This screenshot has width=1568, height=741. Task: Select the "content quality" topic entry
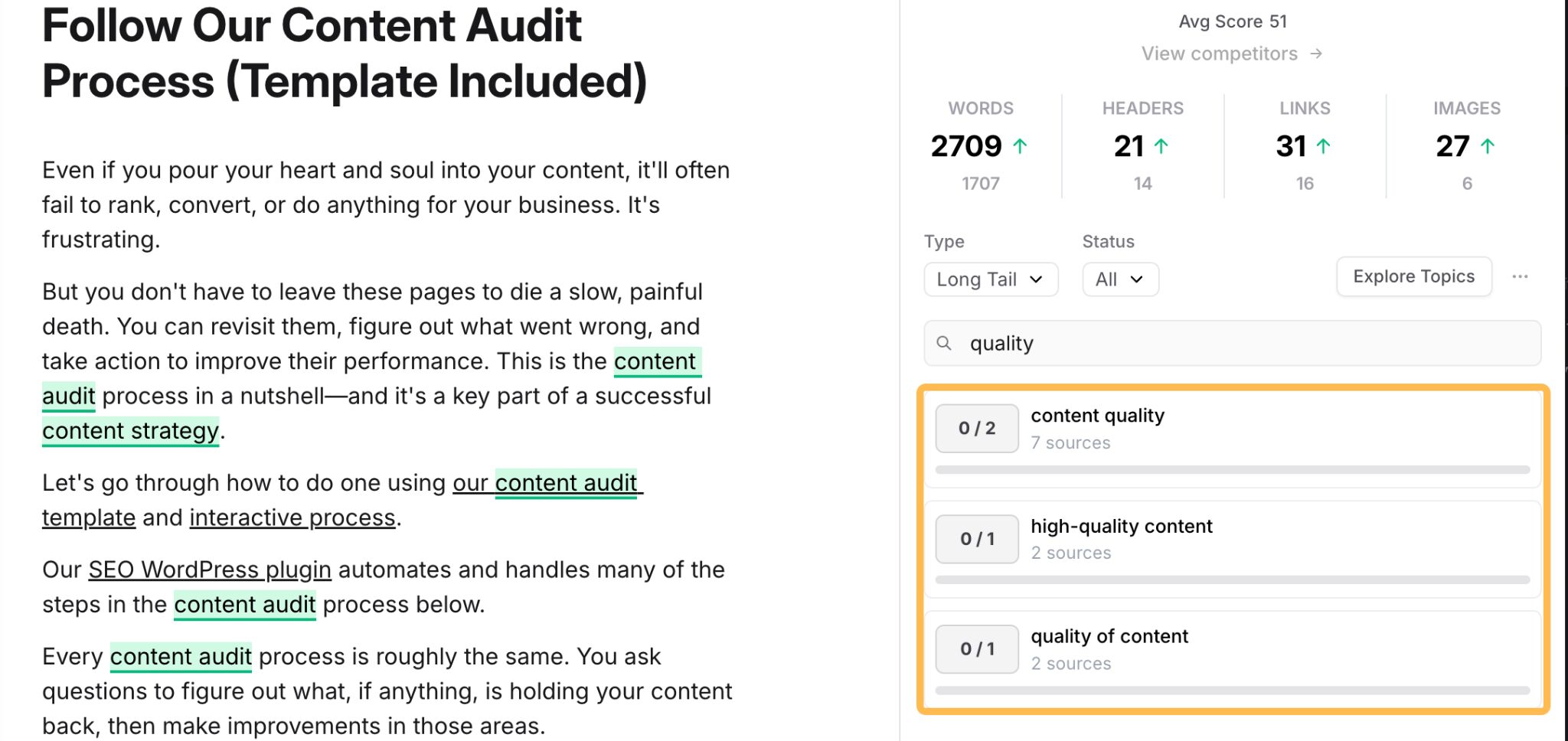point(1097,416)
